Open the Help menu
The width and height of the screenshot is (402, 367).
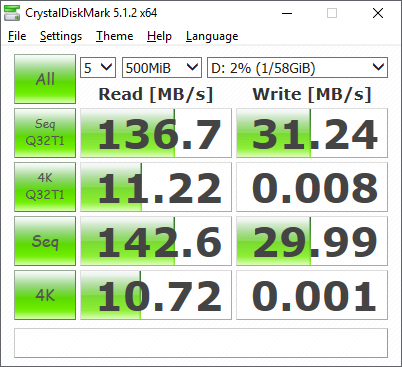[x=159, y=36]
